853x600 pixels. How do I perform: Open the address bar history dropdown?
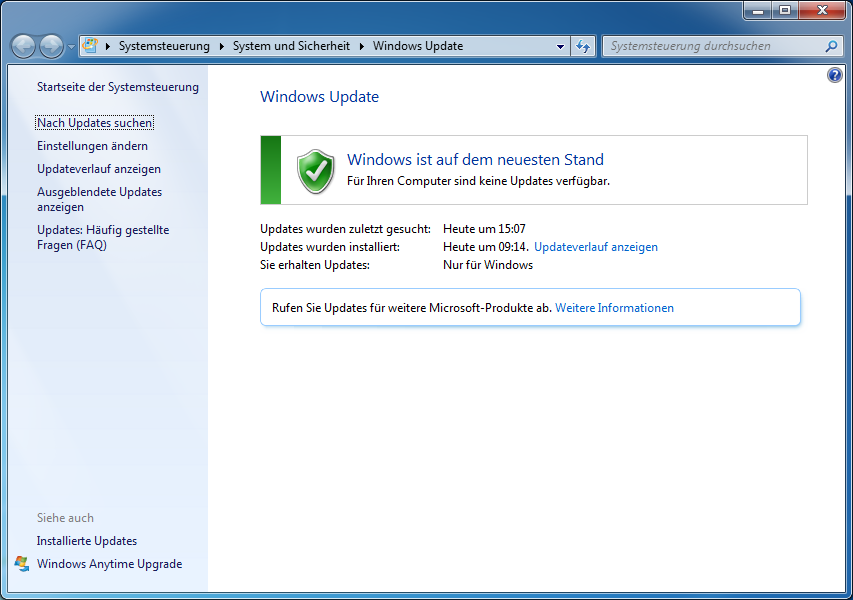coord(560,47)
